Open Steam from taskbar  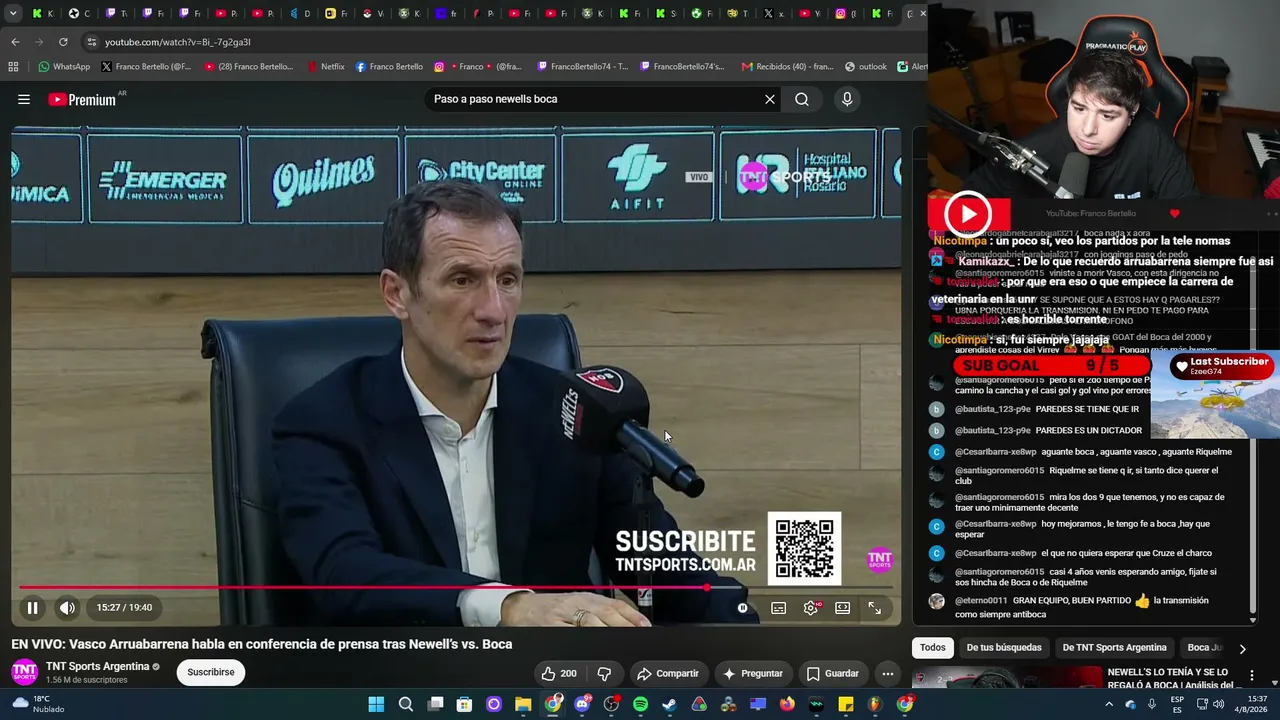[669, 704]
